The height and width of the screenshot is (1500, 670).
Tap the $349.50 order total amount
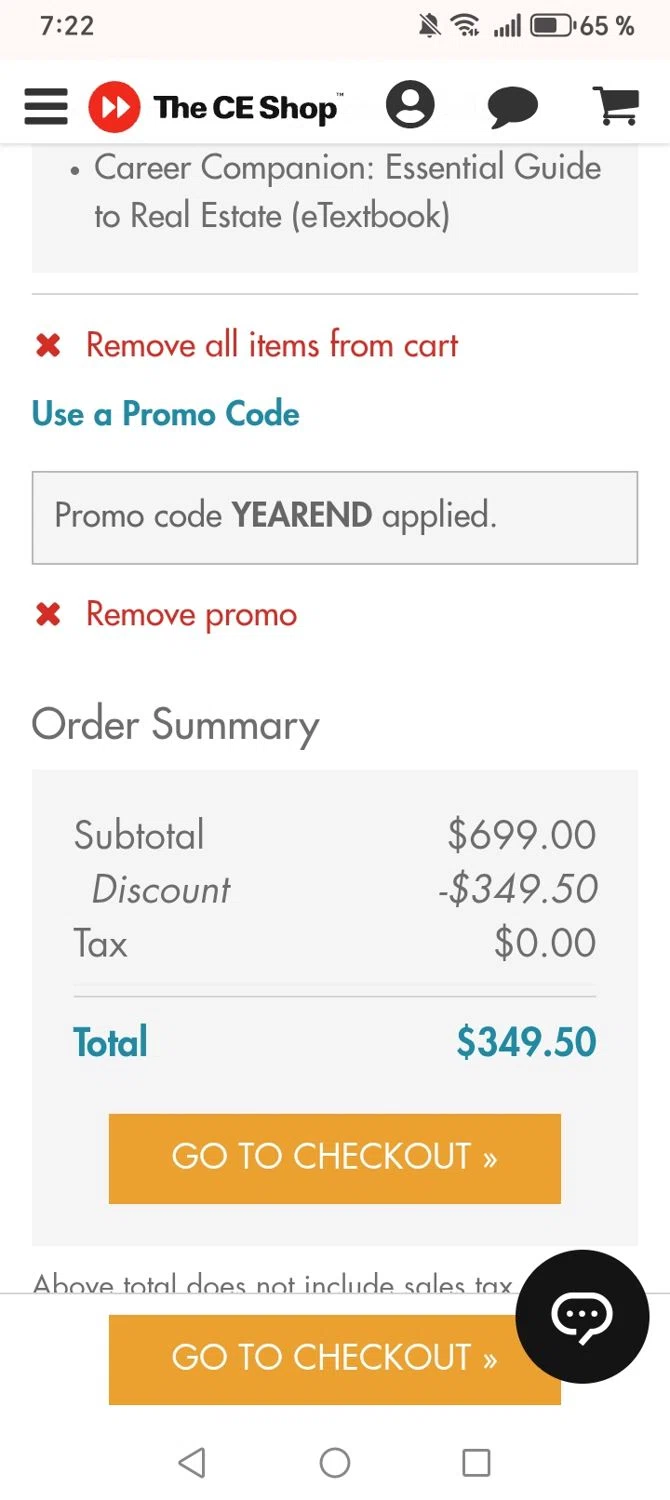(x=526, y=1042)
